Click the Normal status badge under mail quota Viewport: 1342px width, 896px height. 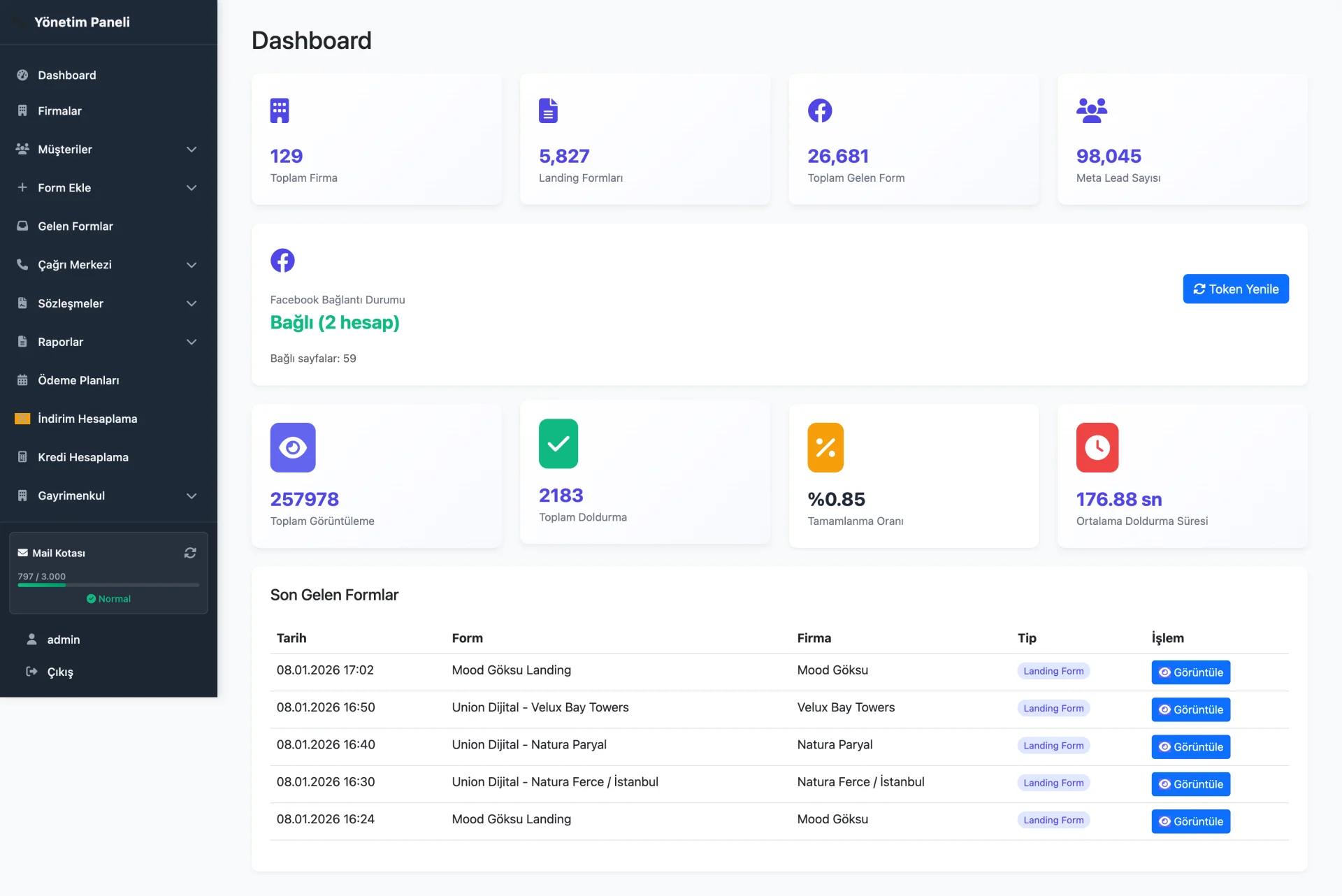108,599
